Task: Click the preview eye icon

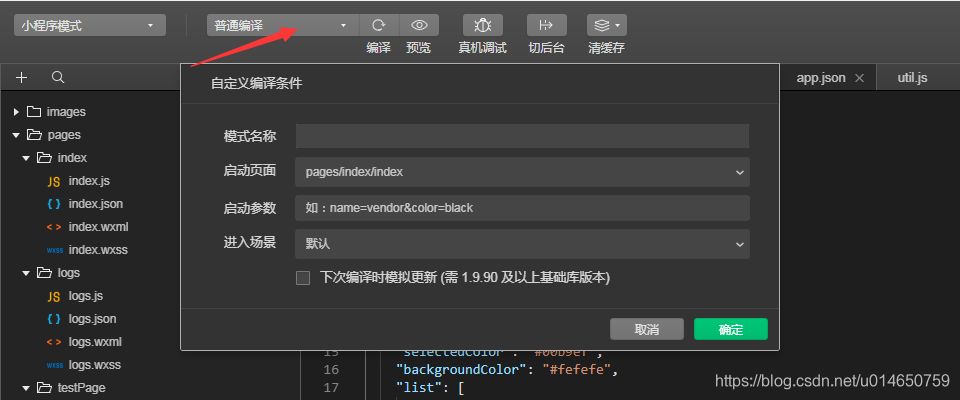Action: (419, 25)
